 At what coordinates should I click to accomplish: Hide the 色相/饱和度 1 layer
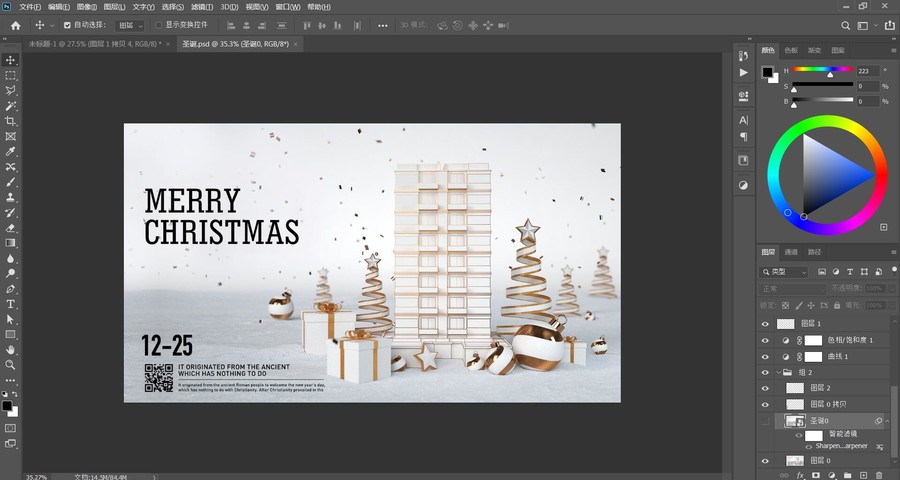pyautogui.click(x=765, y=340)
